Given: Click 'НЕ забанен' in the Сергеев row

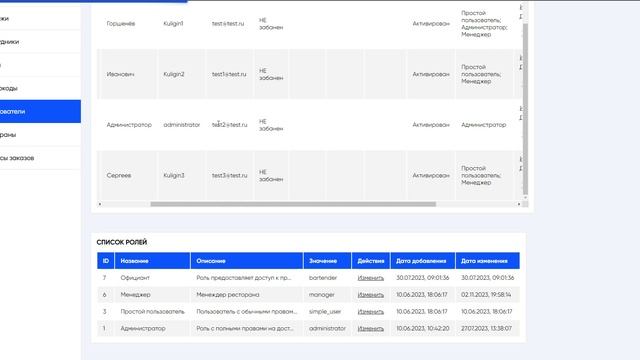Looking at the screenshot, I should click(x=271, y=176).
